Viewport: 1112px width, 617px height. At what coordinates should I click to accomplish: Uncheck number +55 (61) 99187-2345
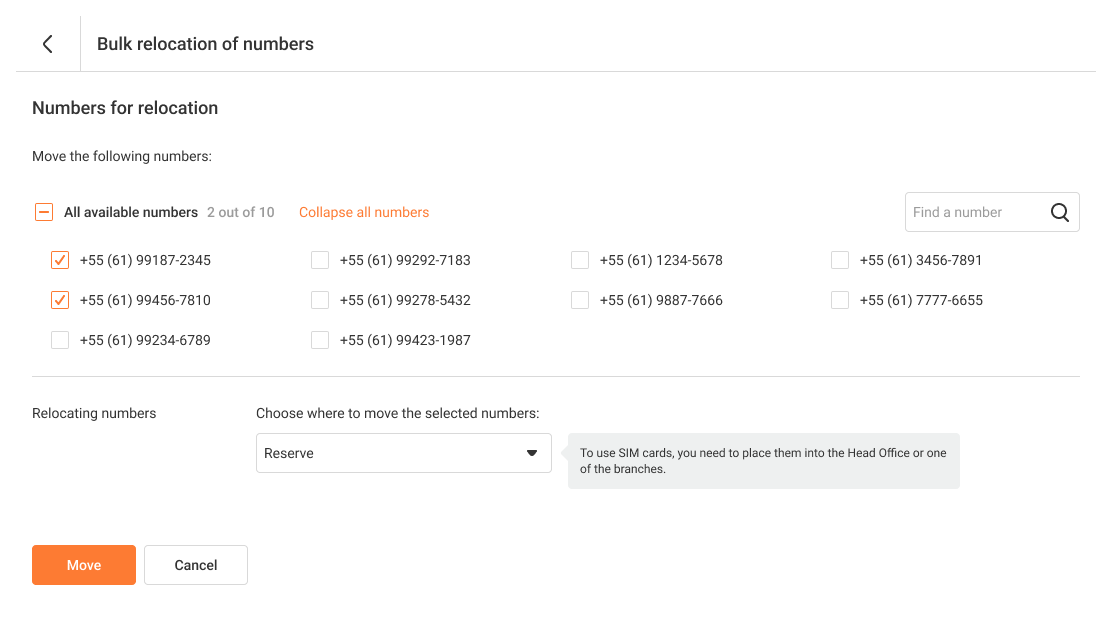[x=60, y=260]
